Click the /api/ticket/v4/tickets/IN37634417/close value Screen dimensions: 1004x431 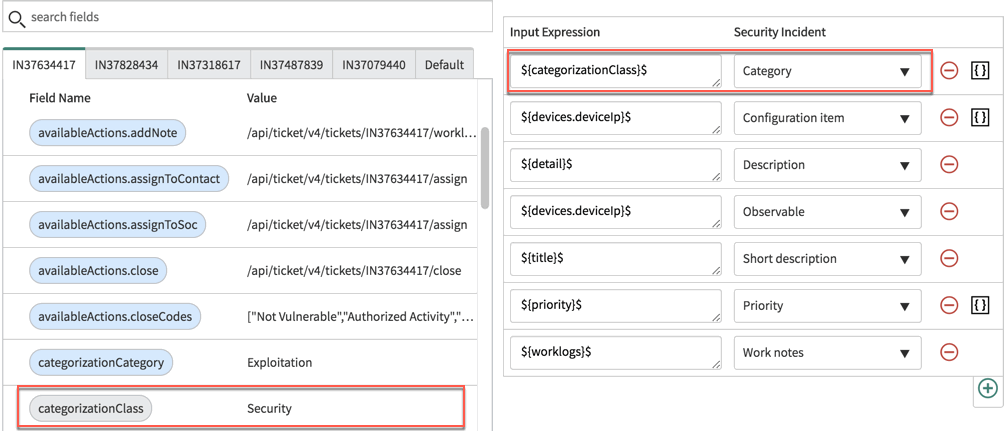click(x=353, y=270)
